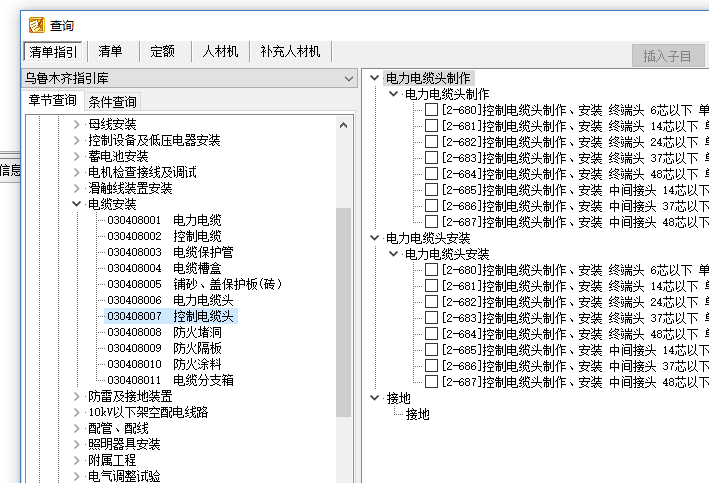
Task: Expand the 配管、配线 node
Action: pyautogui.click(x=76, y=428)
